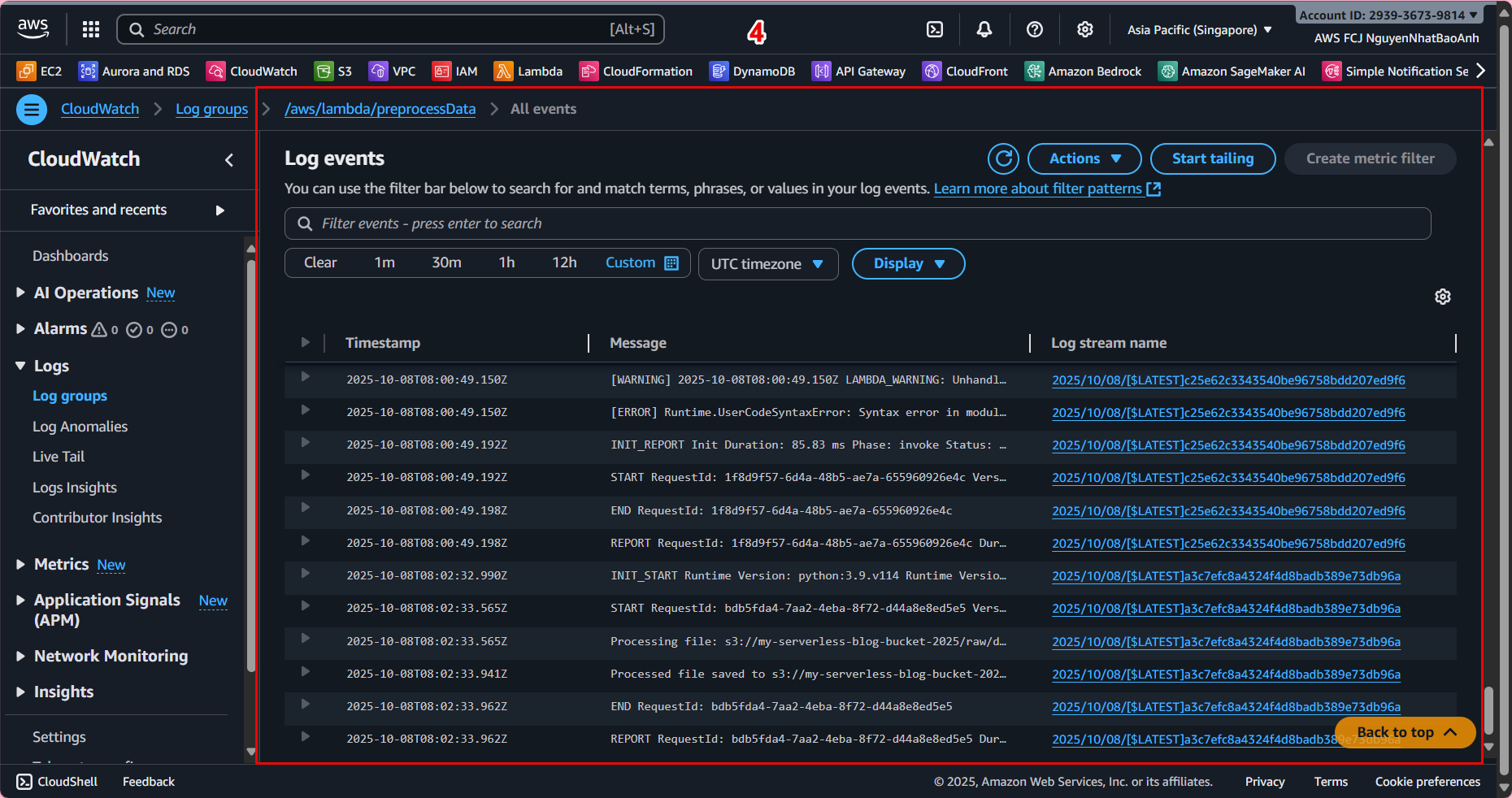The height and width of the screenshot is (798, 1512).
Task: Collapse the Logs section
Action: click(x=21, y=366)
